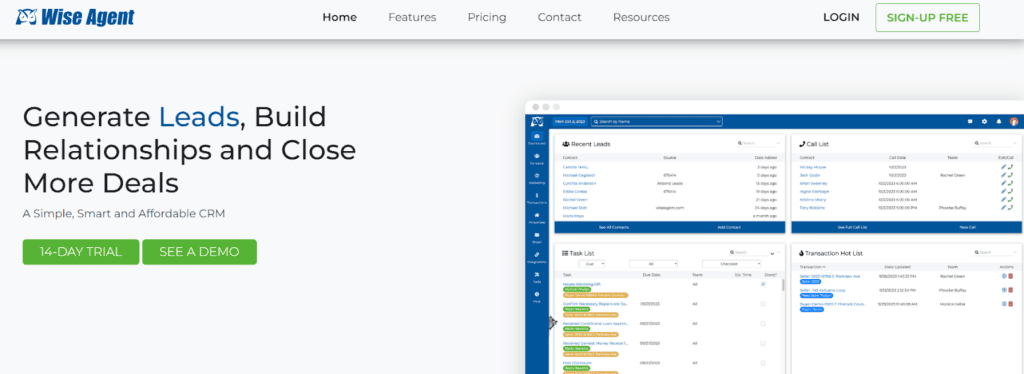Click the SEE A DEMO button

(199, 252)
